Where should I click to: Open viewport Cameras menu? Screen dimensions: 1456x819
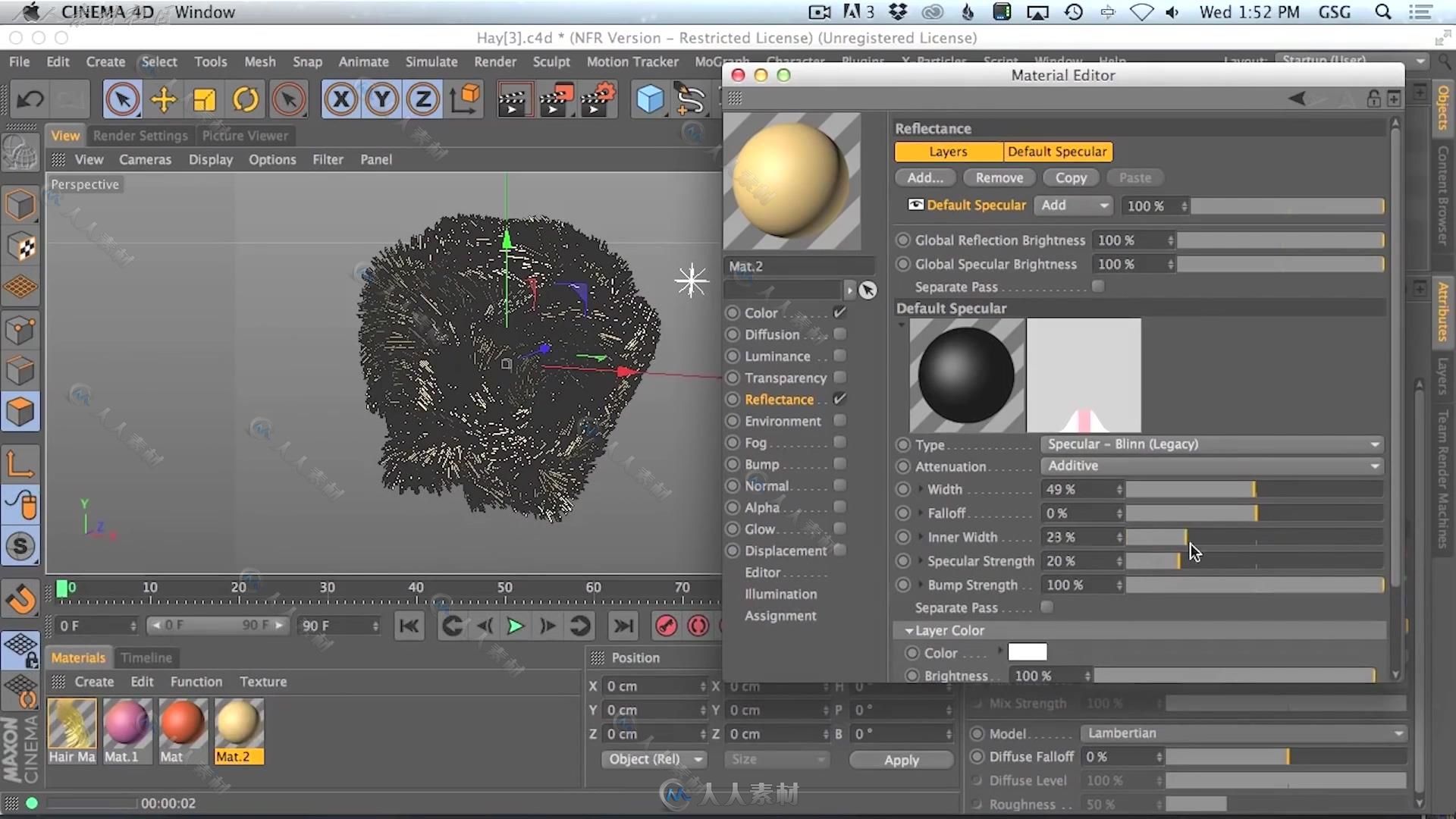click(x=145, y=159)
